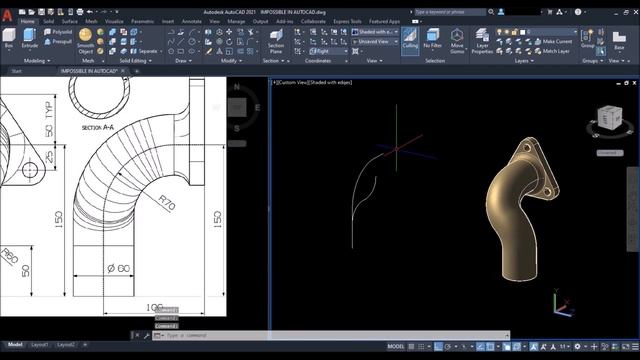Viewport: 640px width, 360px height.
Task: Click the Section Plane tool
Action: tap(276, 42)
